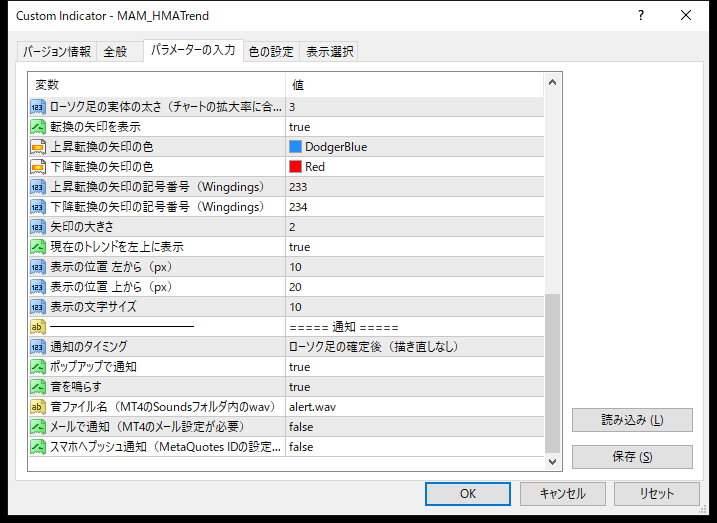The height and width of the screenshot is (523, 717).
Task: Toggle true value of 音を鳴らす
Action: point(414,387)
